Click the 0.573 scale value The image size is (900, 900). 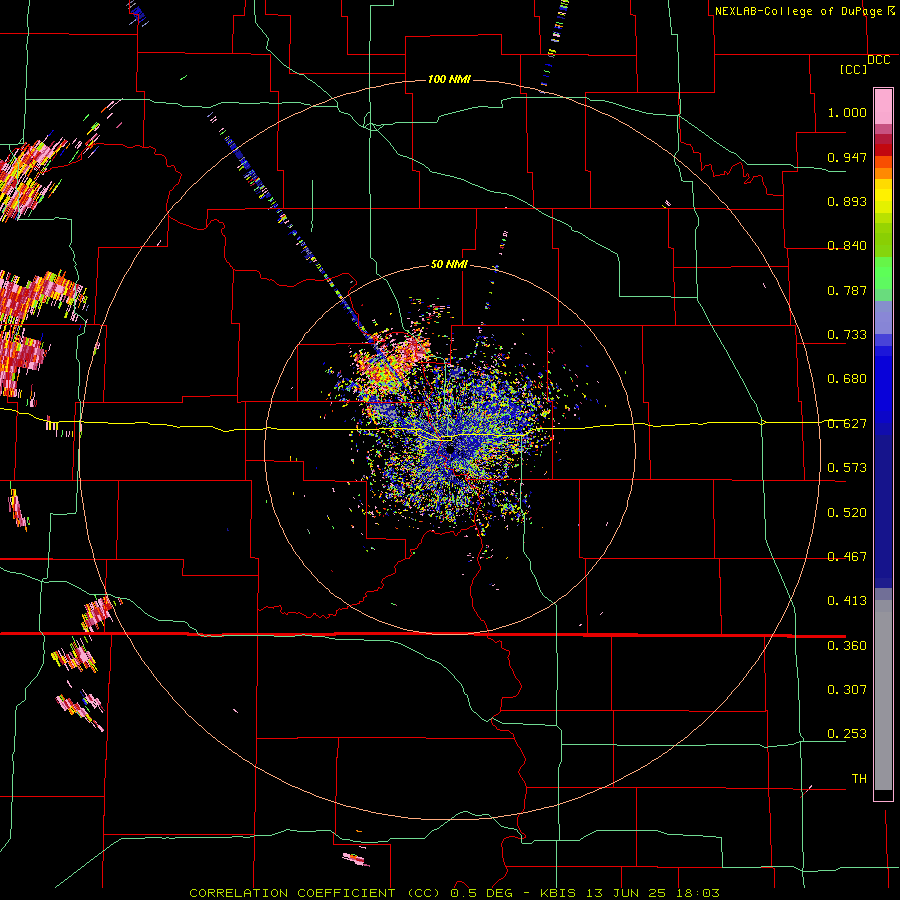click(x=847, y=467)
